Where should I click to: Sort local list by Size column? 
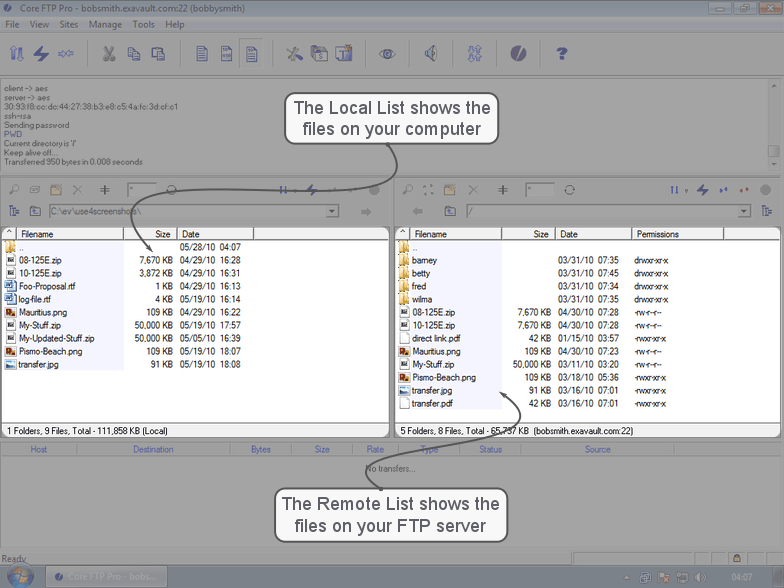click(150, 234)
